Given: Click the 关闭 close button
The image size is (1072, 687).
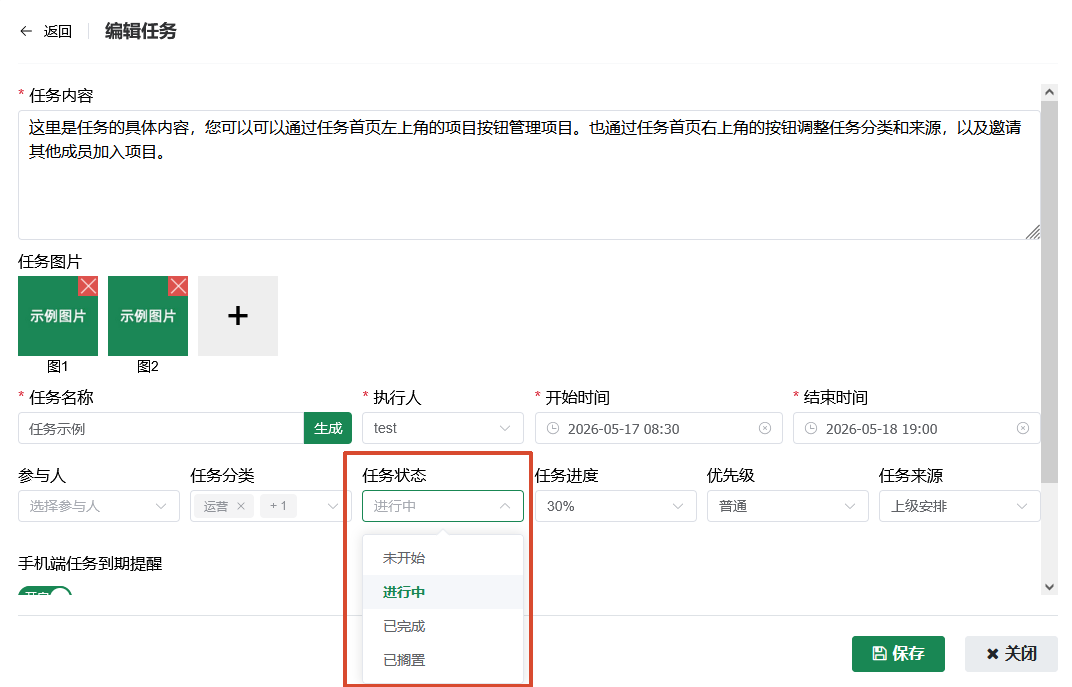Looking at the screenshot, I should click(1011, 654).
